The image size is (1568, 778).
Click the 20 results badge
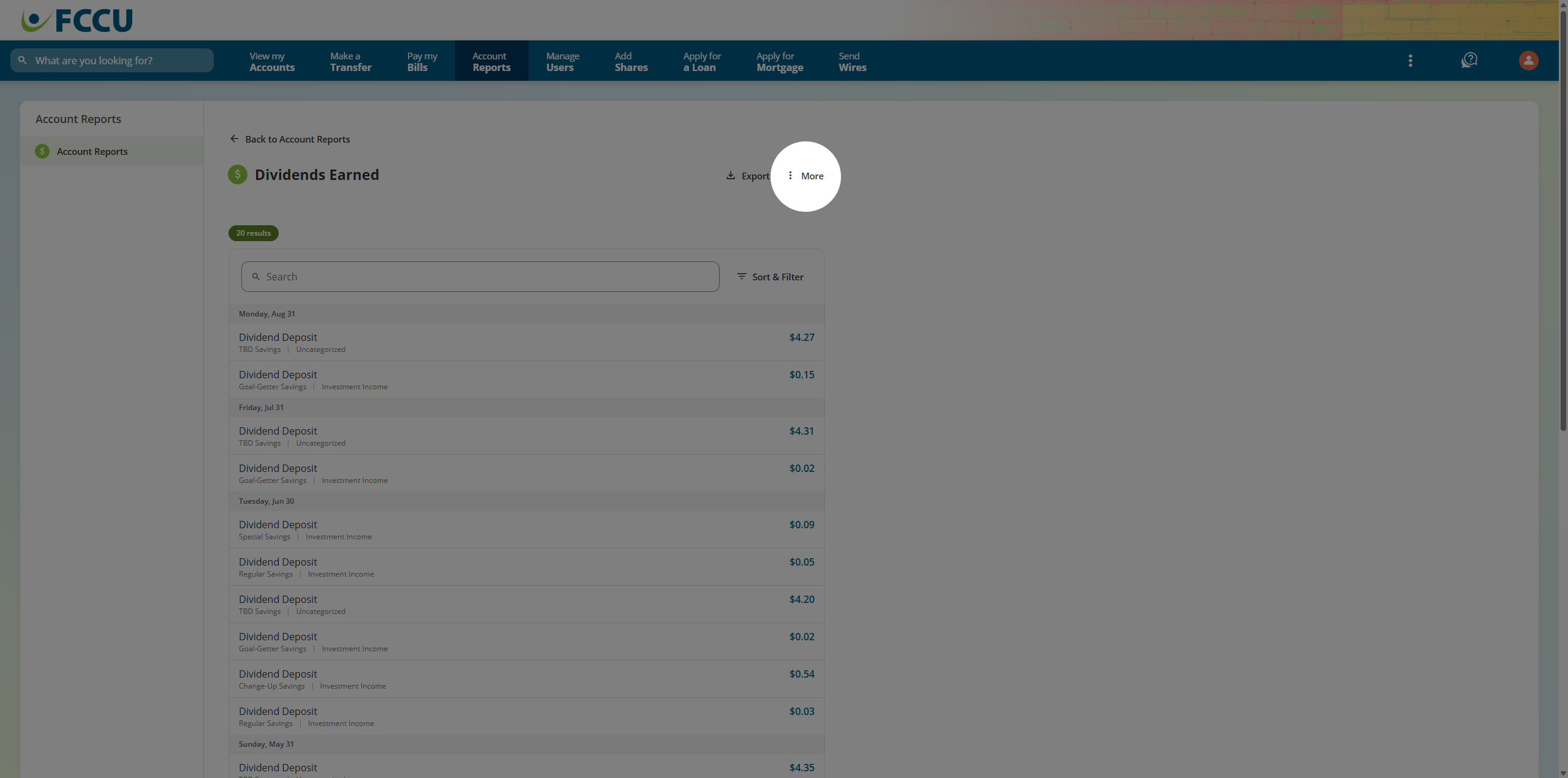point(254,233)
